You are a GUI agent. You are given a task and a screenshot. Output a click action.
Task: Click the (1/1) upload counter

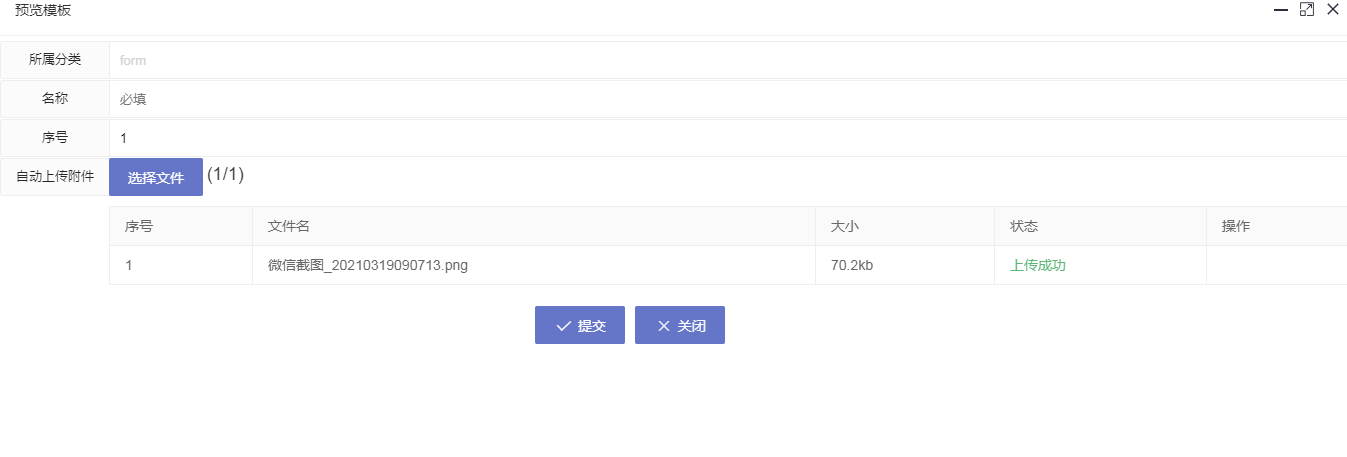pos(225,174)
